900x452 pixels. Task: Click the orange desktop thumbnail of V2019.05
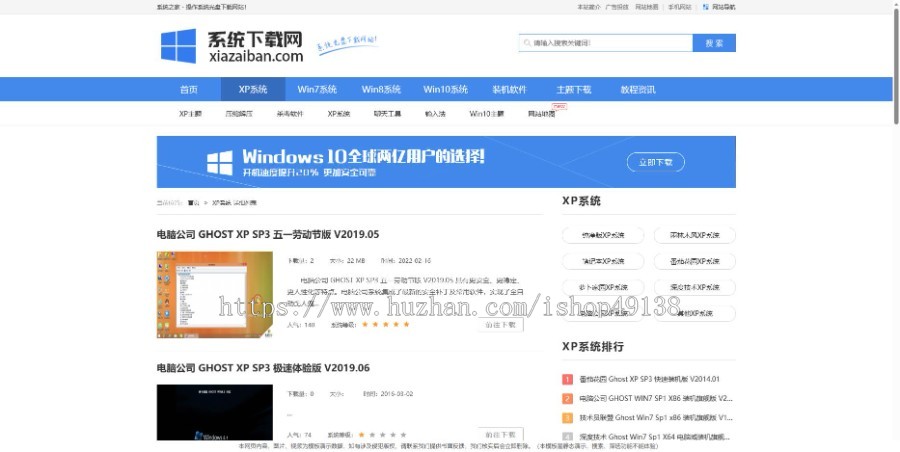click(215, 295)
